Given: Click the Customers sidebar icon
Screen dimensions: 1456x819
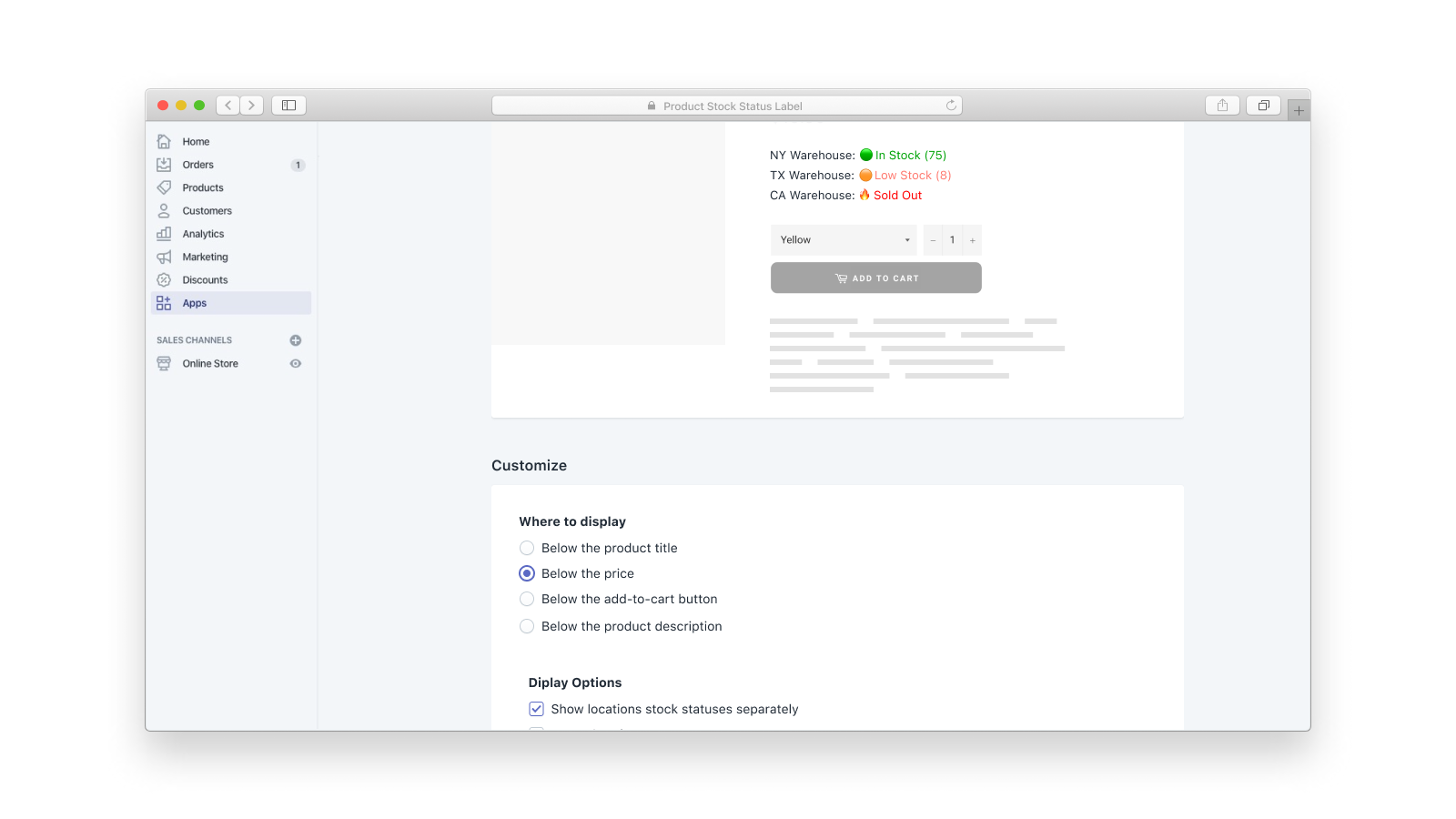Looking at the screenshot, I should coord(164,210).
